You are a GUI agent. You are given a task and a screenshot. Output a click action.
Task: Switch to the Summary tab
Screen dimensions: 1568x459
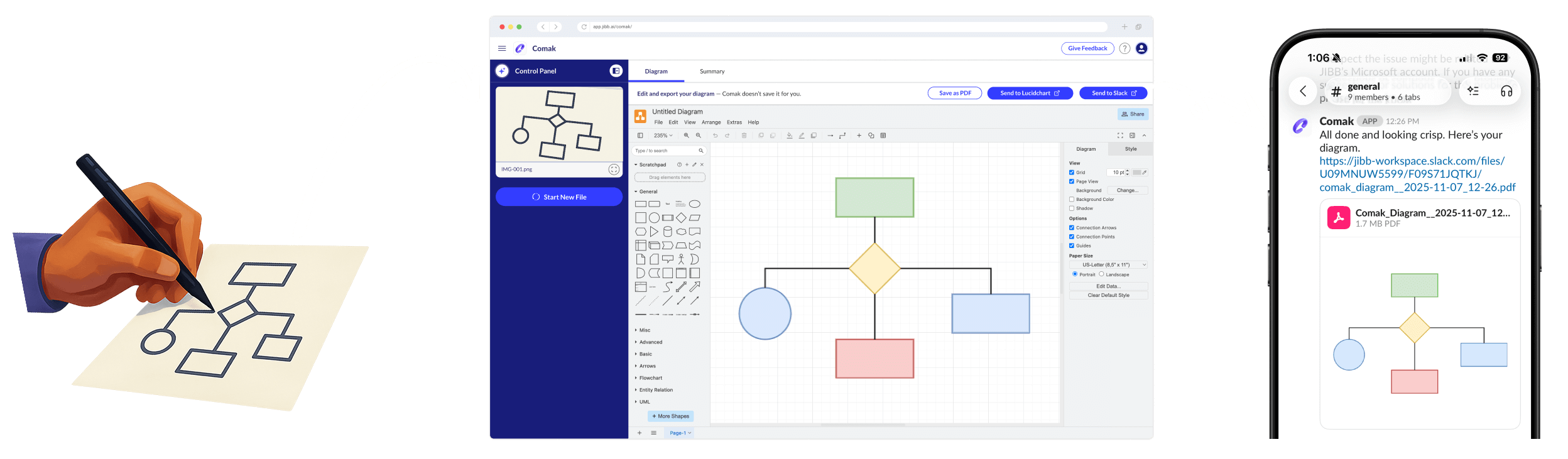712,72
